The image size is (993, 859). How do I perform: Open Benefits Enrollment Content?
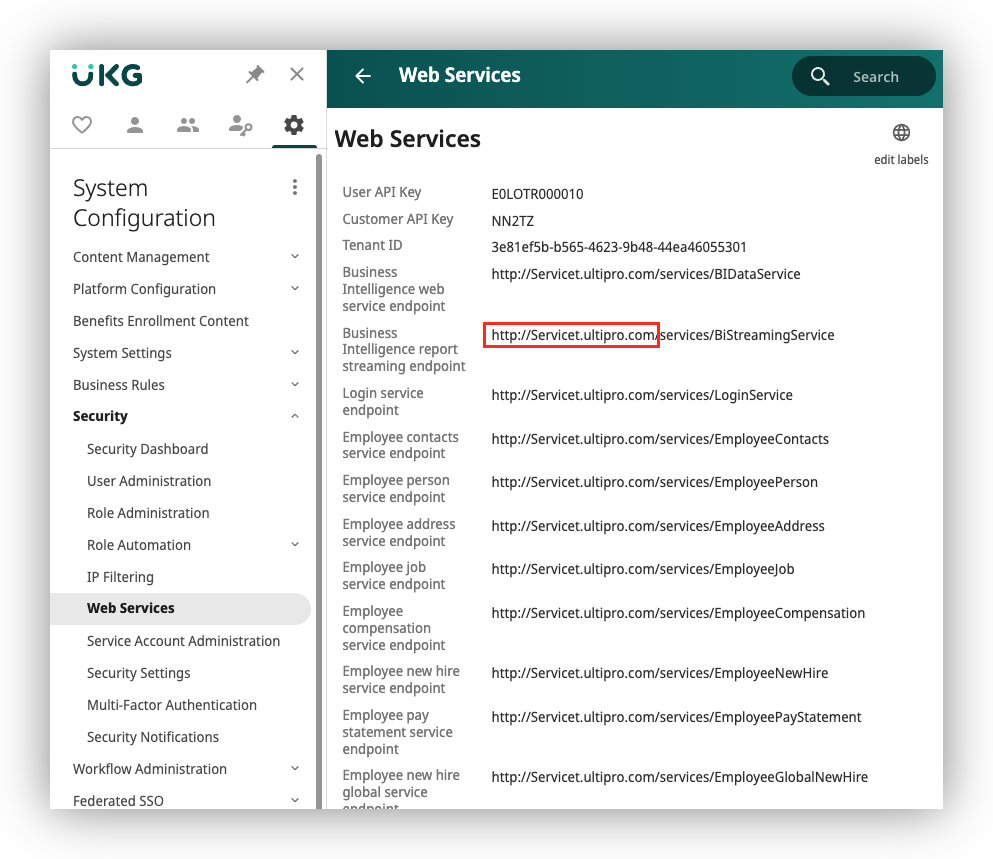click(161, 321)
